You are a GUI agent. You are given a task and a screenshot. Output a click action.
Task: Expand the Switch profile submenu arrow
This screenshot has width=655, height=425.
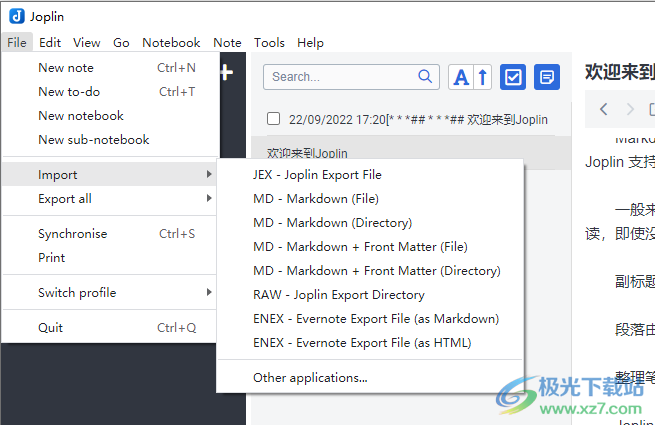click(209, 292)
